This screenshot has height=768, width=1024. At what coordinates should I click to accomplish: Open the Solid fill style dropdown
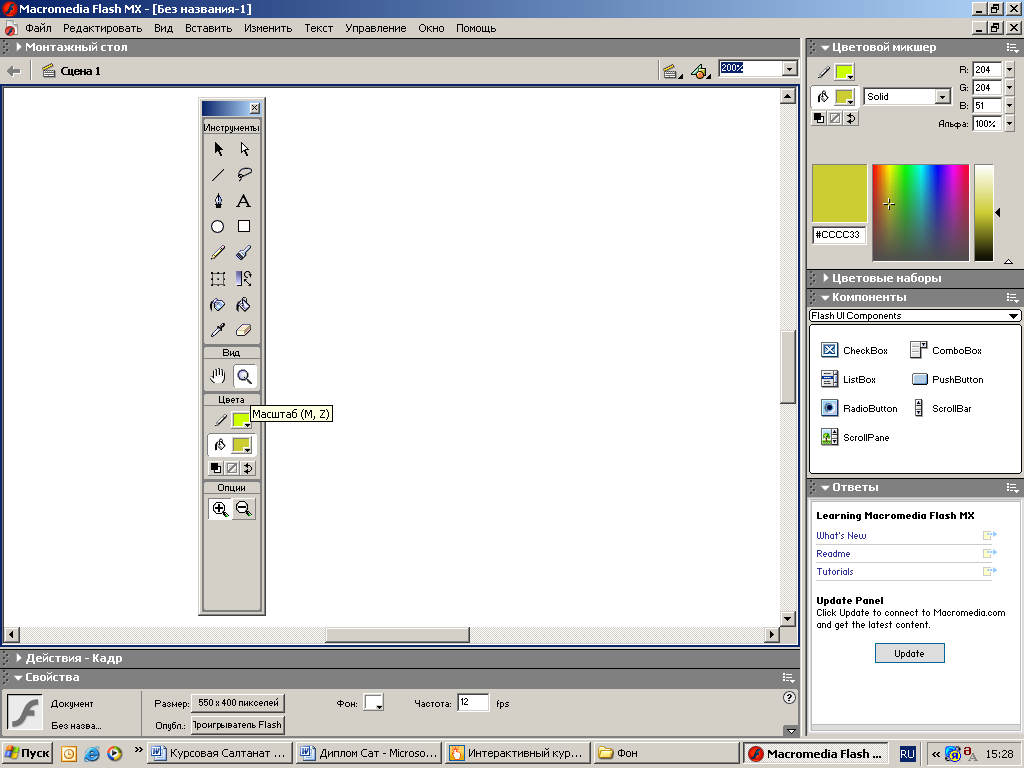941,97
